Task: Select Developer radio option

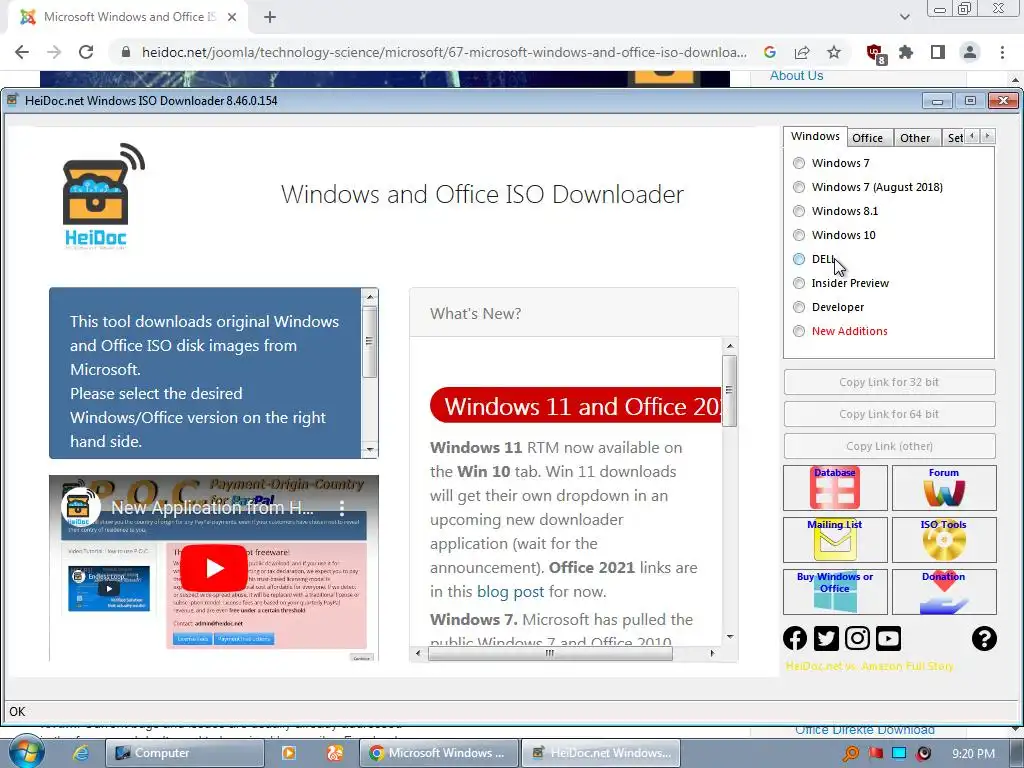Action: 828,307
